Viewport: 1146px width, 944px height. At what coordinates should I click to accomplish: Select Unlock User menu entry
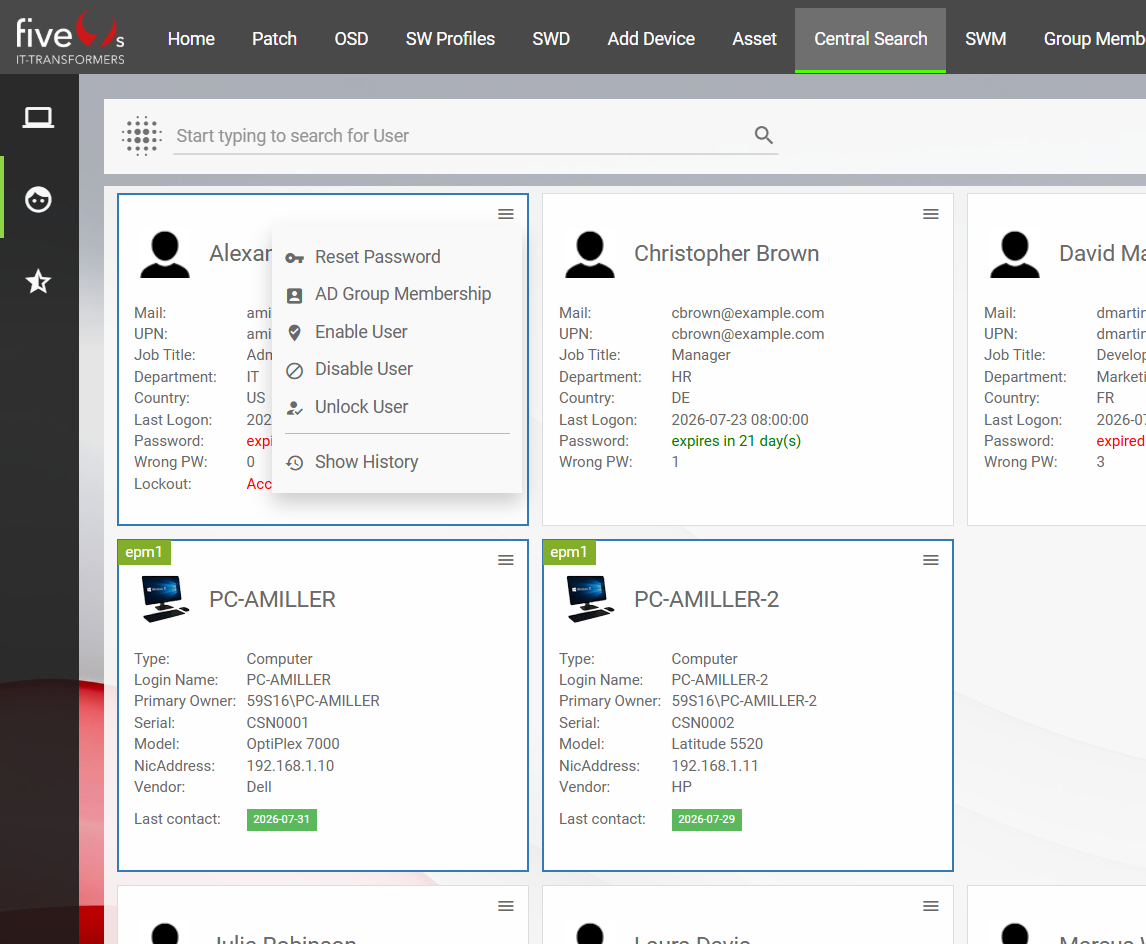(397, 407)
